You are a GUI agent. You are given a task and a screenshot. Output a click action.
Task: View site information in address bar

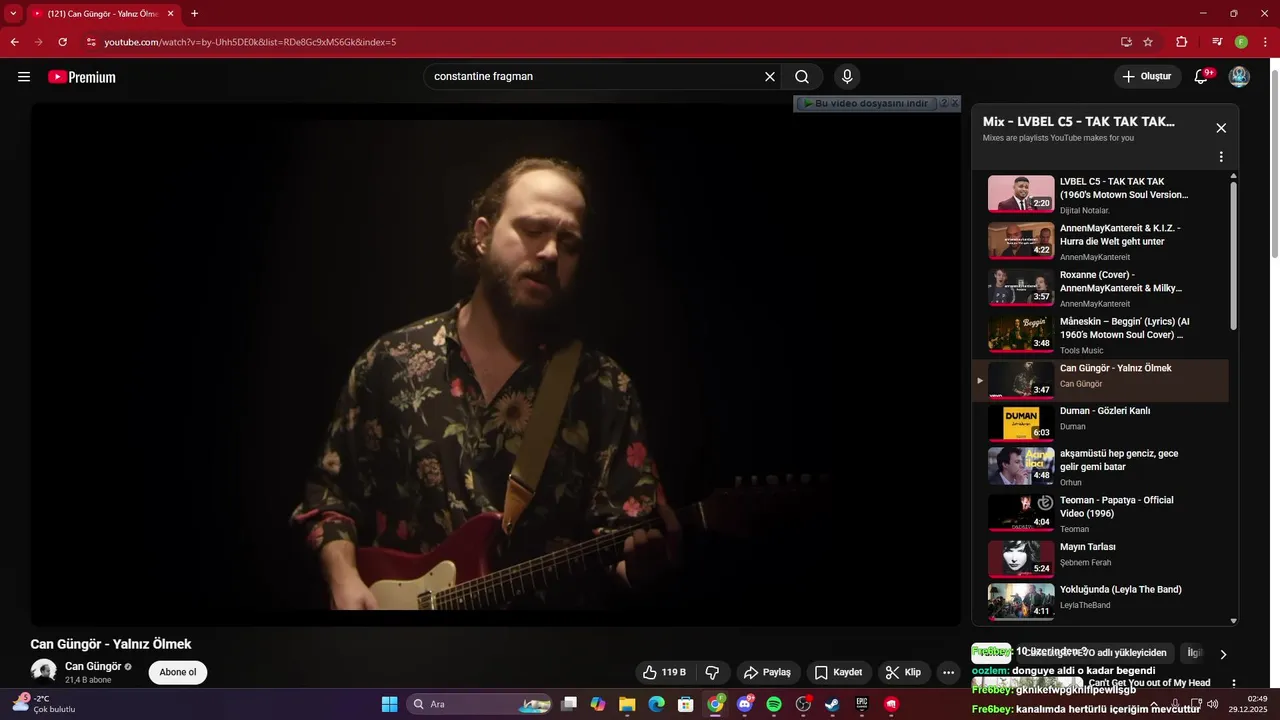(x=91, y=42)
